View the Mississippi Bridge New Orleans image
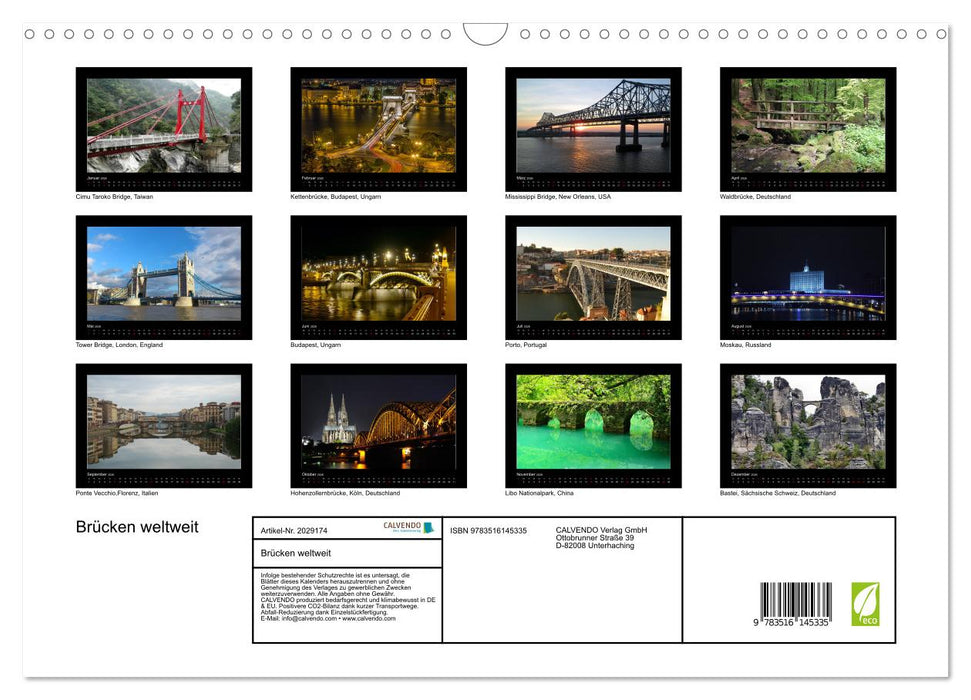 593,128
